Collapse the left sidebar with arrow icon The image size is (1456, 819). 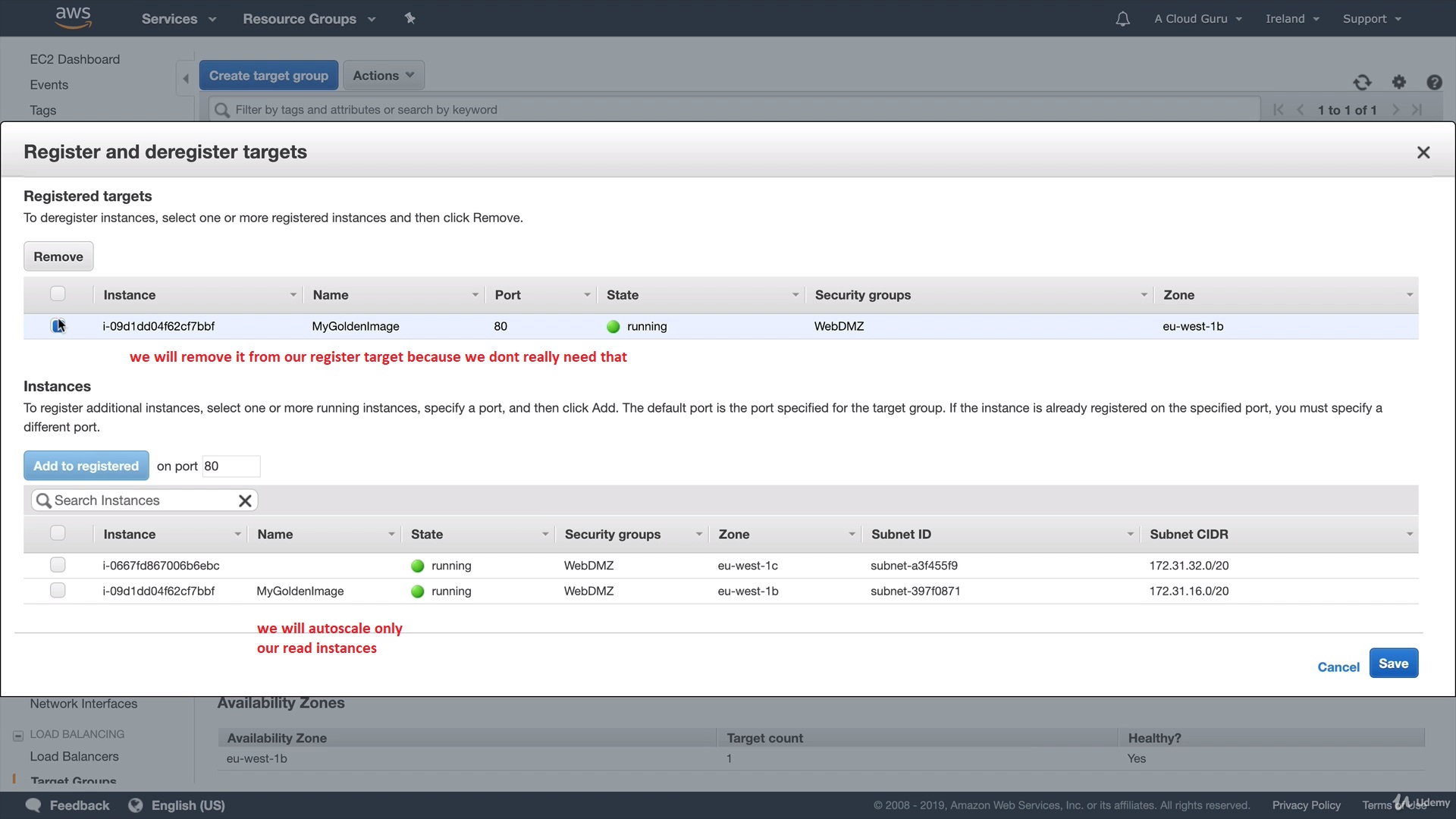point(186,78)
